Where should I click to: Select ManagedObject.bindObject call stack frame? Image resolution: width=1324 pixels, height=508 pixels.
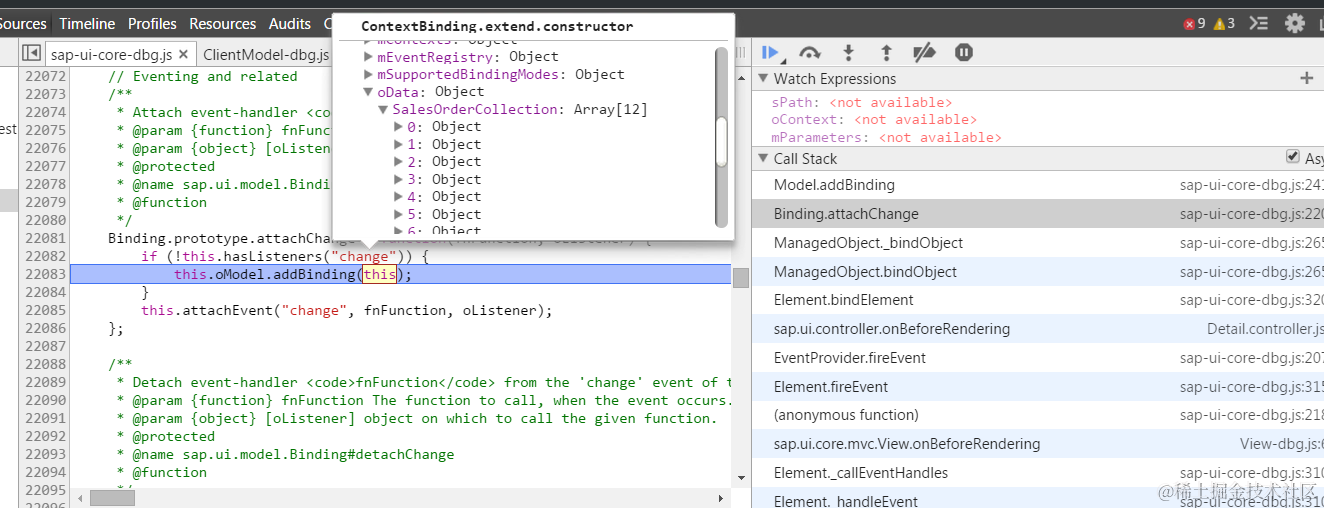tap(1038, 272)
